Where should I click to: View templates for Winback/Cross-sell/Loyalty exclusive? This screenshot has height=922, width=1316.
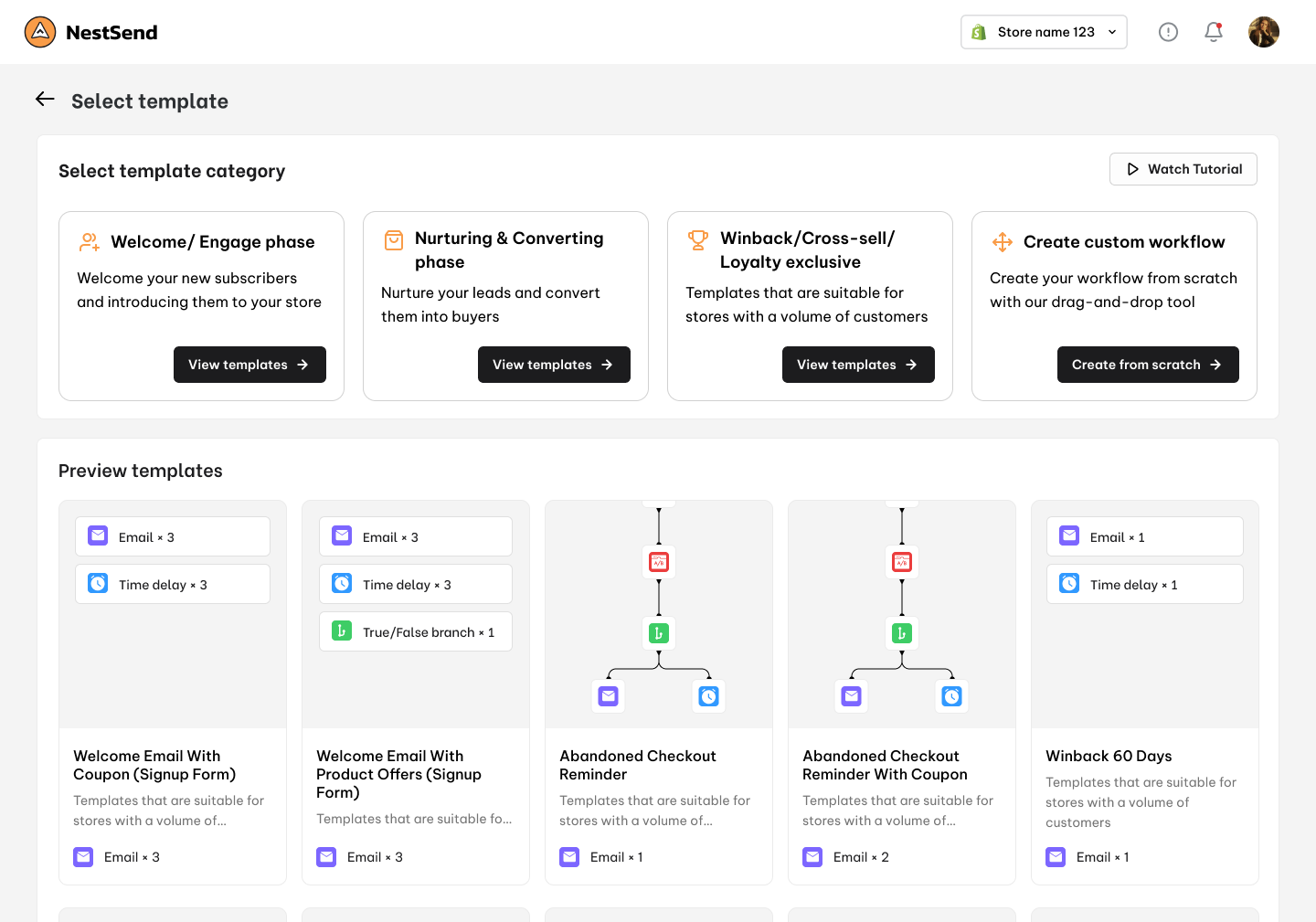858,365
